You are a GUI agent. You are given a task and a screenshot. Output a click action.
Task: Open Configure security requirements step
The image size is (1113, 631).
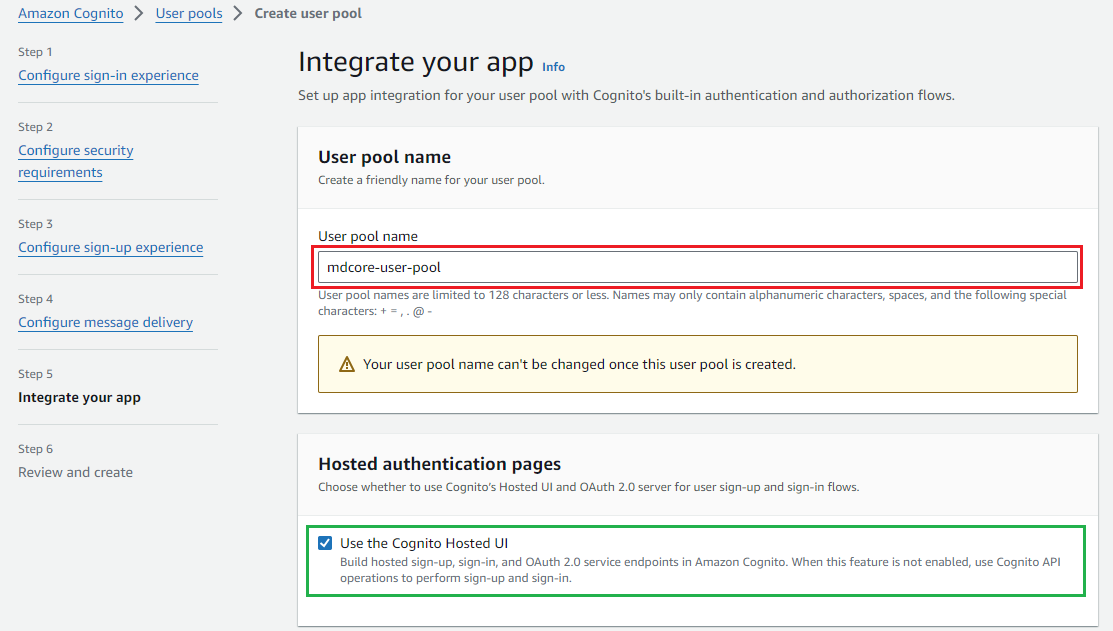tap(76, 161)
